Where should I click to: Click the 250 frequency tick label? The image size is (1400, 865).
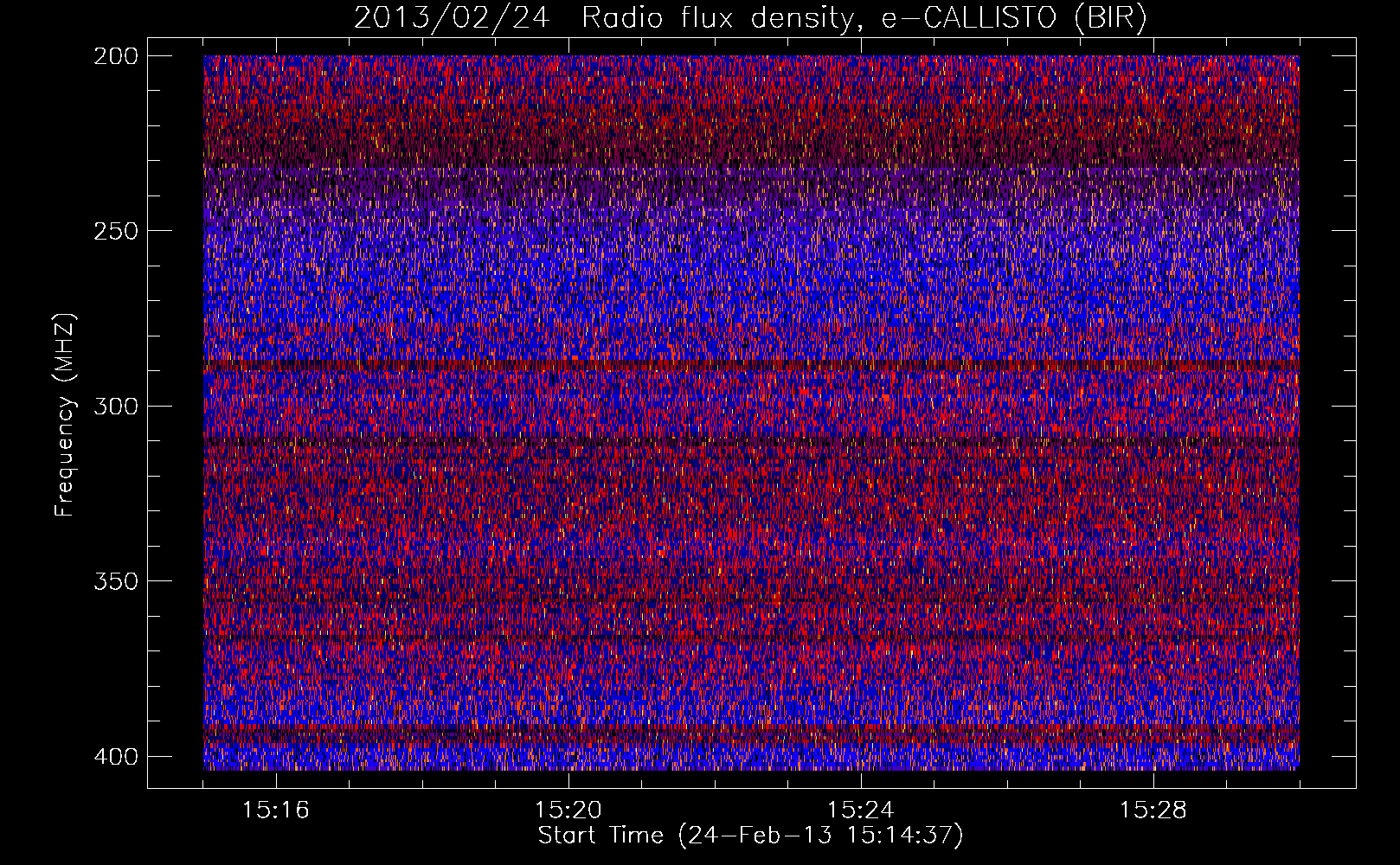coord(115,231)
